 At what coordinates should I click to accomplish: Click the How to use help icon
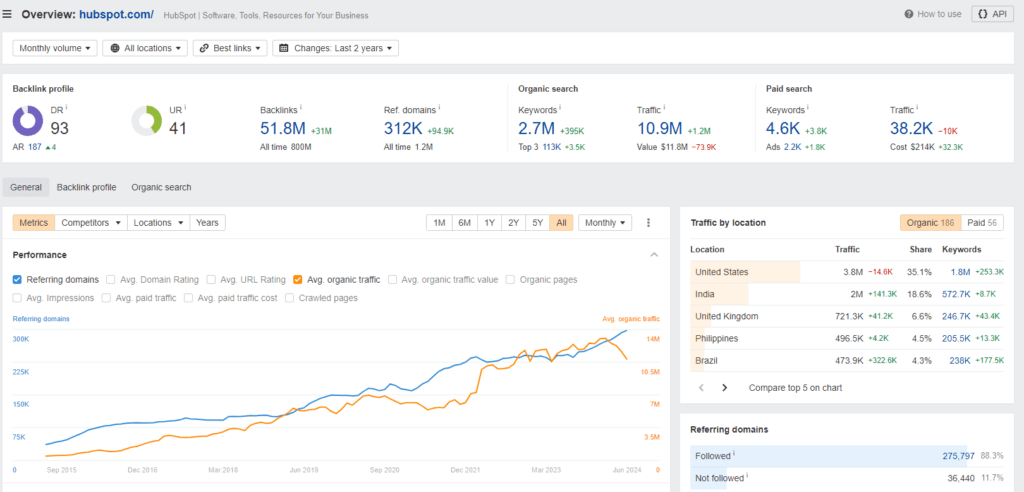[x=908, y=14]
